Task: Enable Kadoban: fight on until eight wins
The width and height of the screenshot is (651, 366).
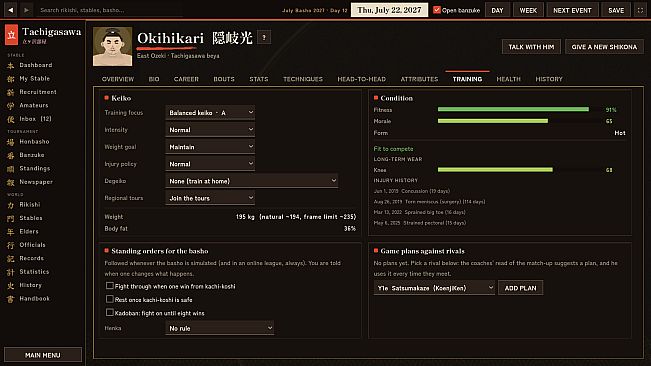Action: [110, 312]
